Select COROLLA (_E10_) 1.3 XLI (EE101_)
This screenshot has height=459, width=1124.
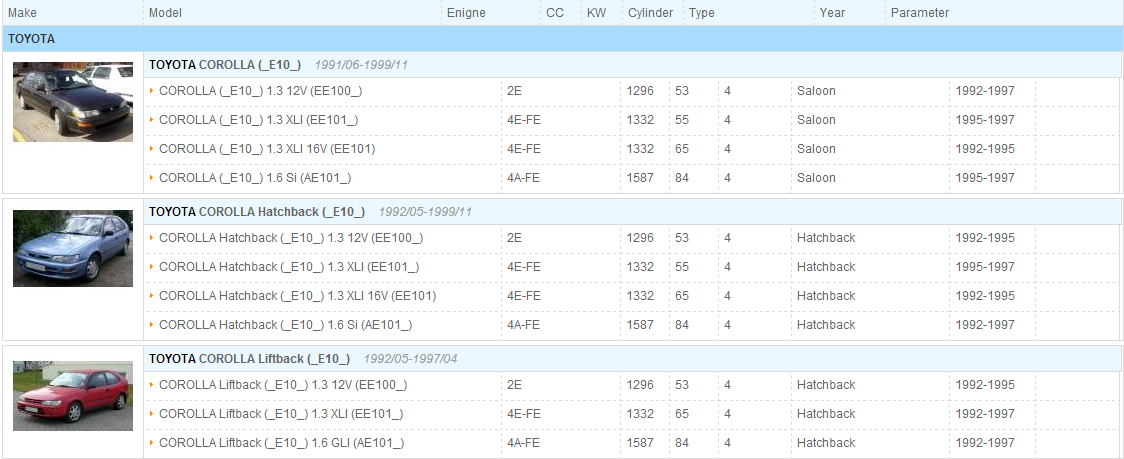258,120
